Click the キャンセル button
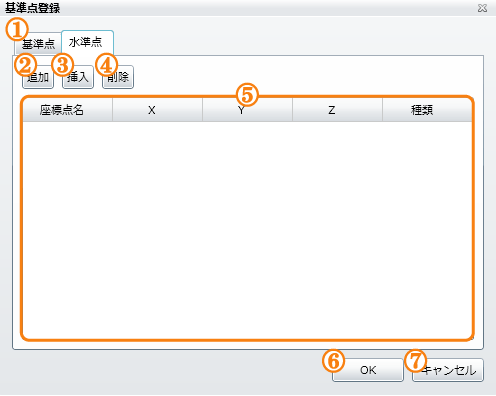Viewport: 496px width, 396px height. [448, 370]
